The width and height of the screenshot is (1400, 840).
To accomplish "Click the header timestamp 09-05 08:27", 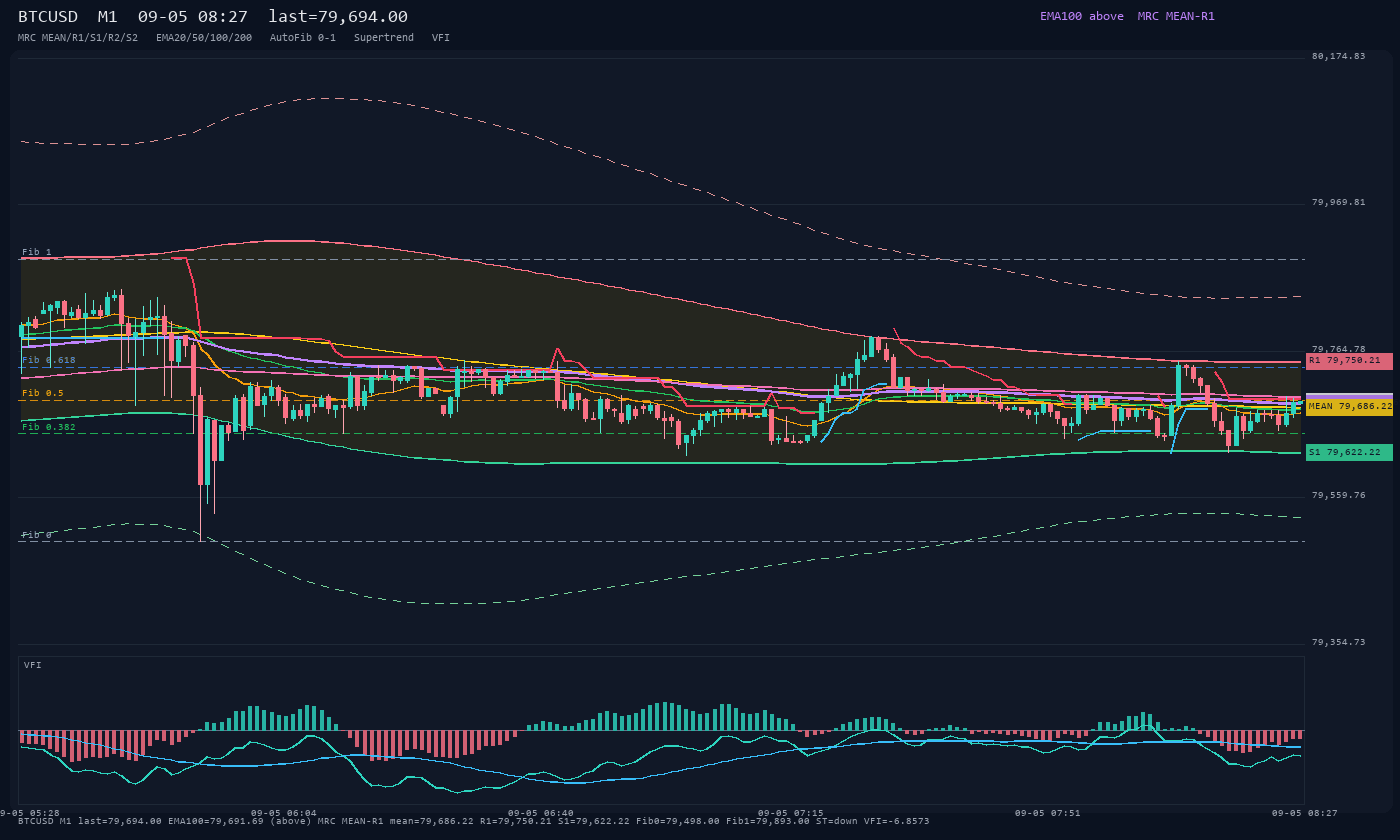I will [x=193, y=16].
